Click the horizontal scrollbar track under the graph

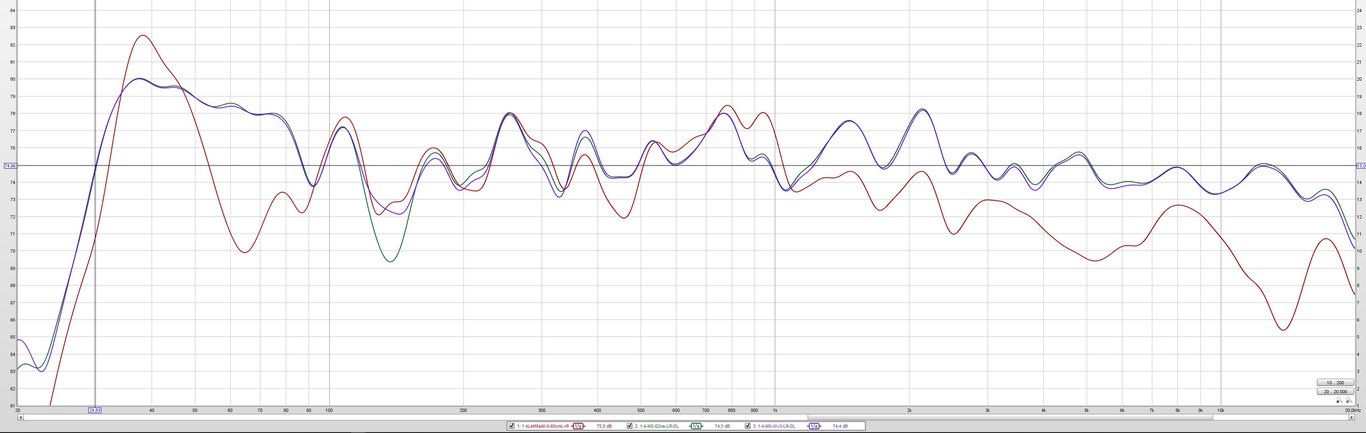point(685,417)
